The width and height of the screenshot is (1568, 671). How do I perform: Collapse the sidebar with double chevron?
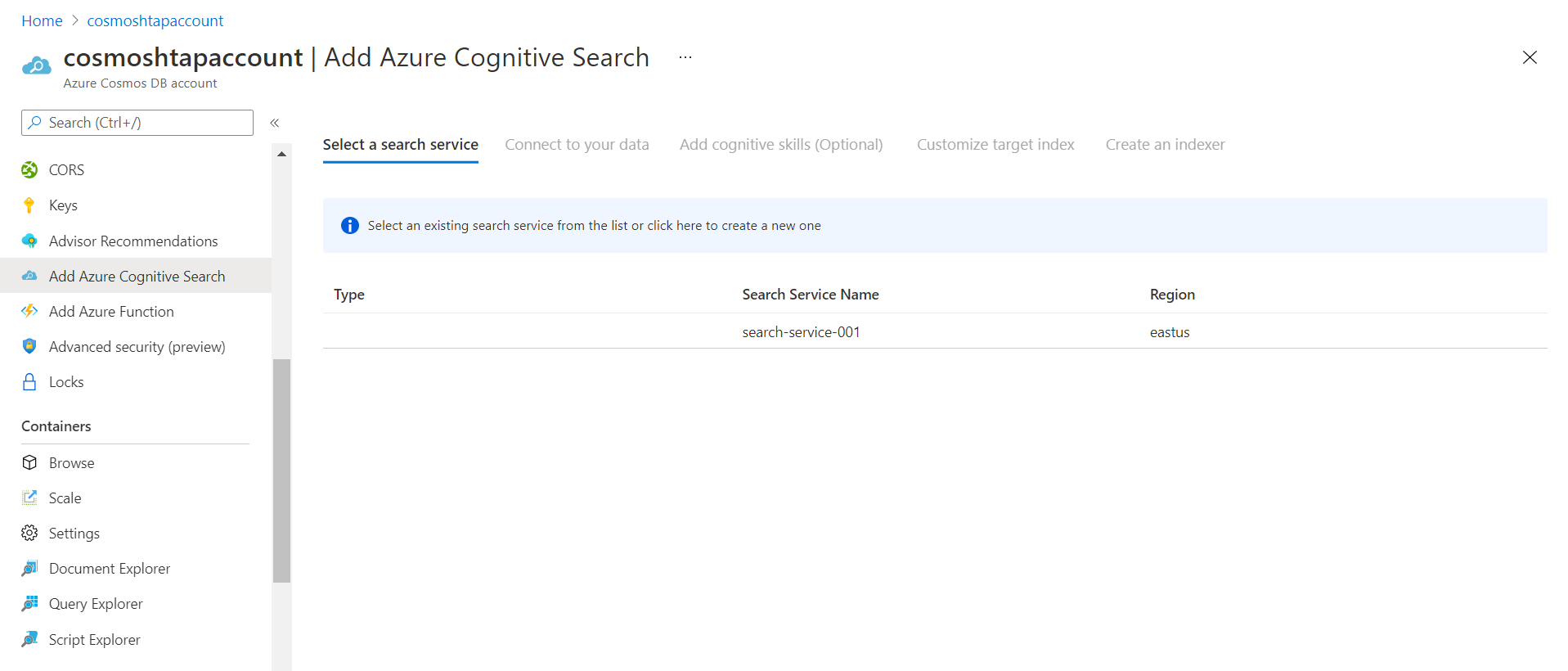point(275,123)
